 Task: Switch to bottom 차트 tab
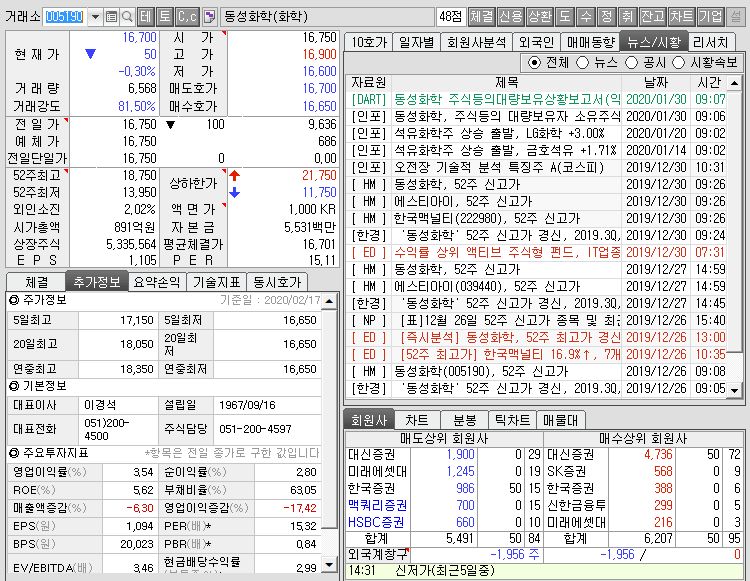click(x=417, y=420)
